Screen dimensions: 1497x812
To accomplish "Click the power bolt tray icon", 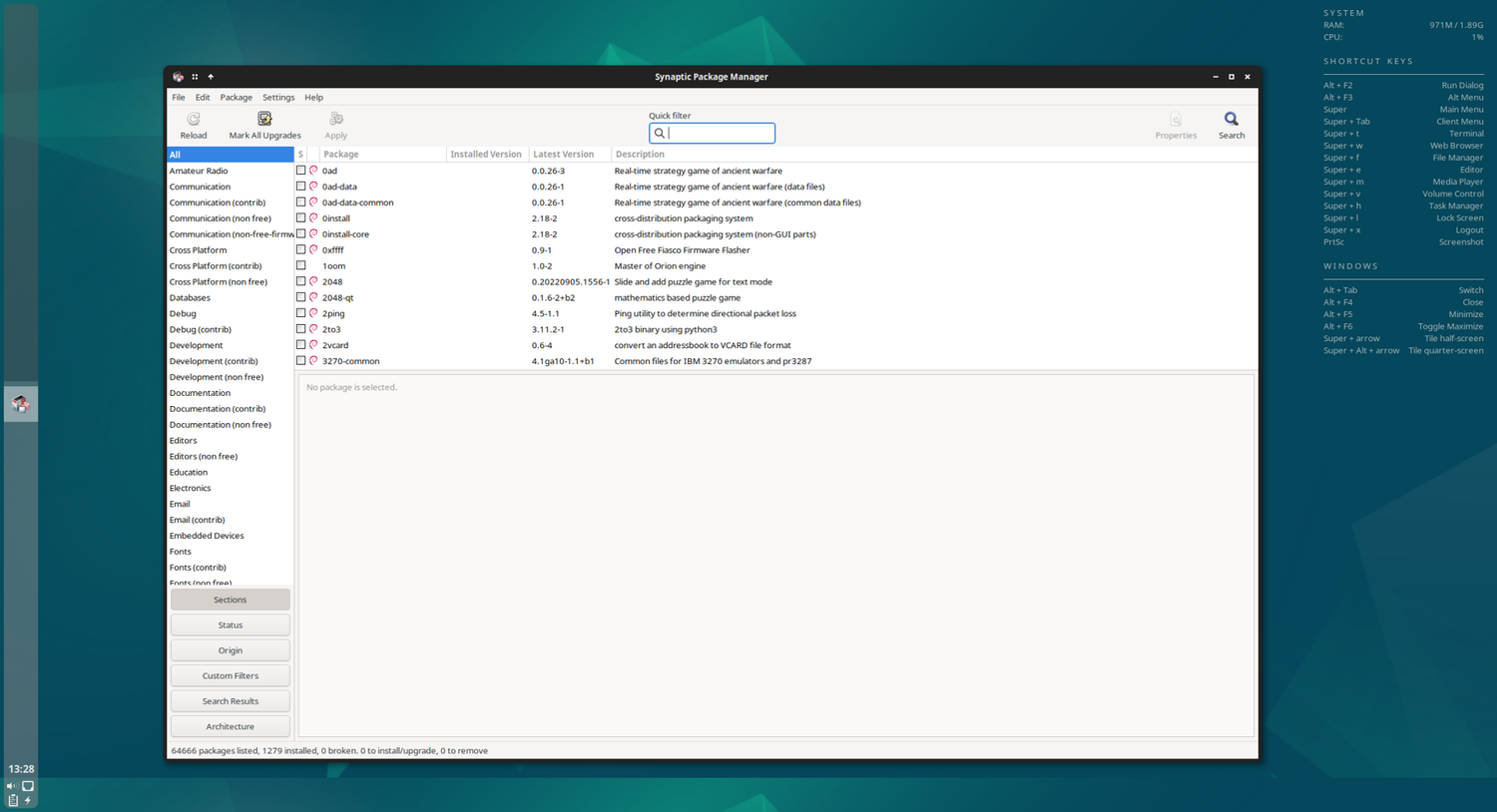I will coord(28,800).
